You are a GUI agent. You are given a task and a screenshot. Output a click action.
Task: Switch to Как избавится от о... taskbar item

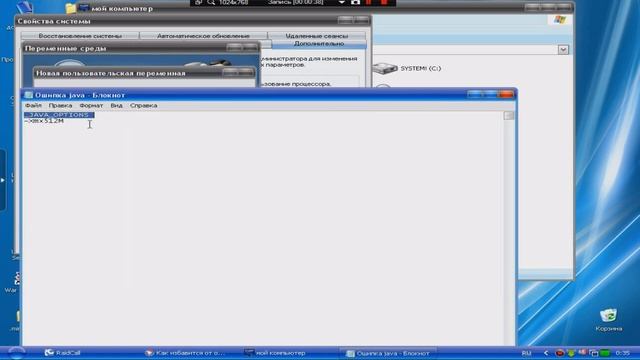pyautogui.click(x=184, y=353)
